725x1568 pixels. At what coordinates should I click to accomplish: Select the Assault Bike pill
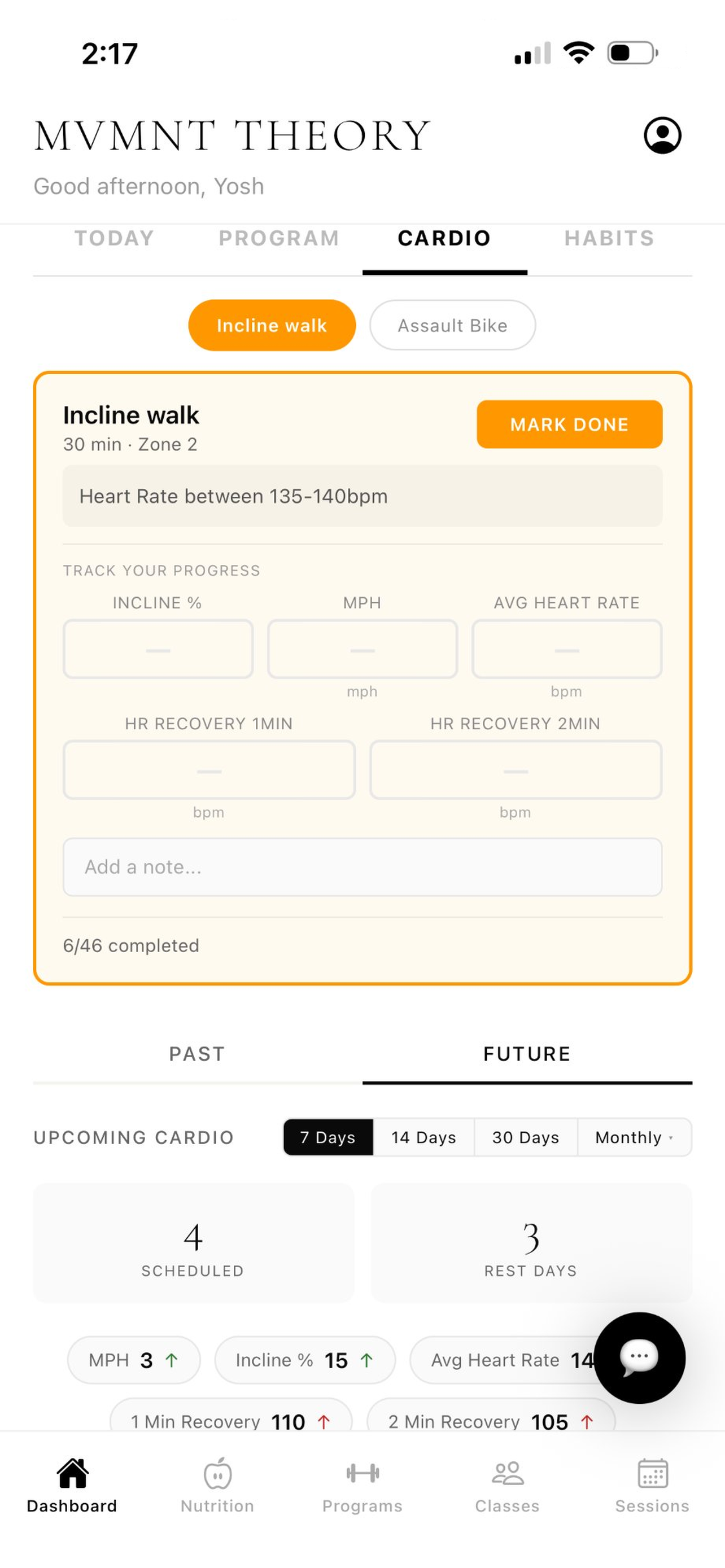(x=452, y=325)
